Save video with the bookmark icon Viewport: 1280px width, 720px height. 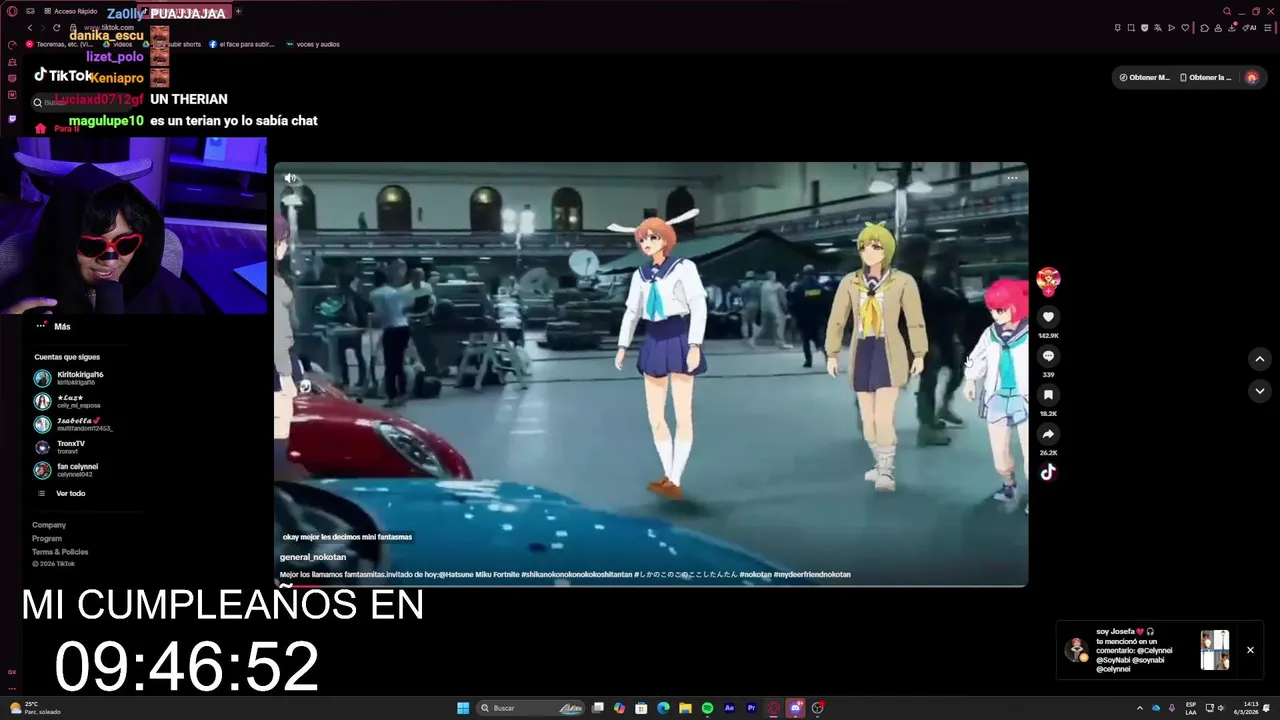pyautogui.click(x=1048, y=395)
